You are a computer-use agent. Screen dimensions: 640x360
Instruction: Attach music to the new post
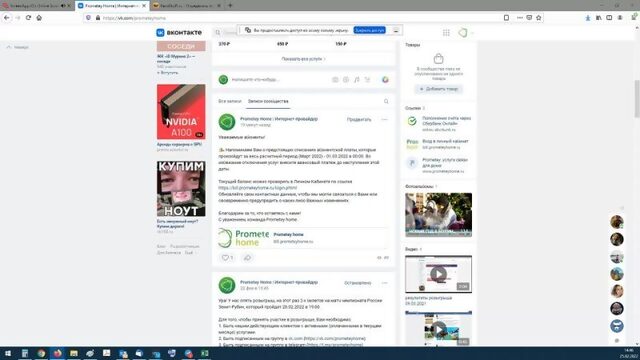[356, 80]
